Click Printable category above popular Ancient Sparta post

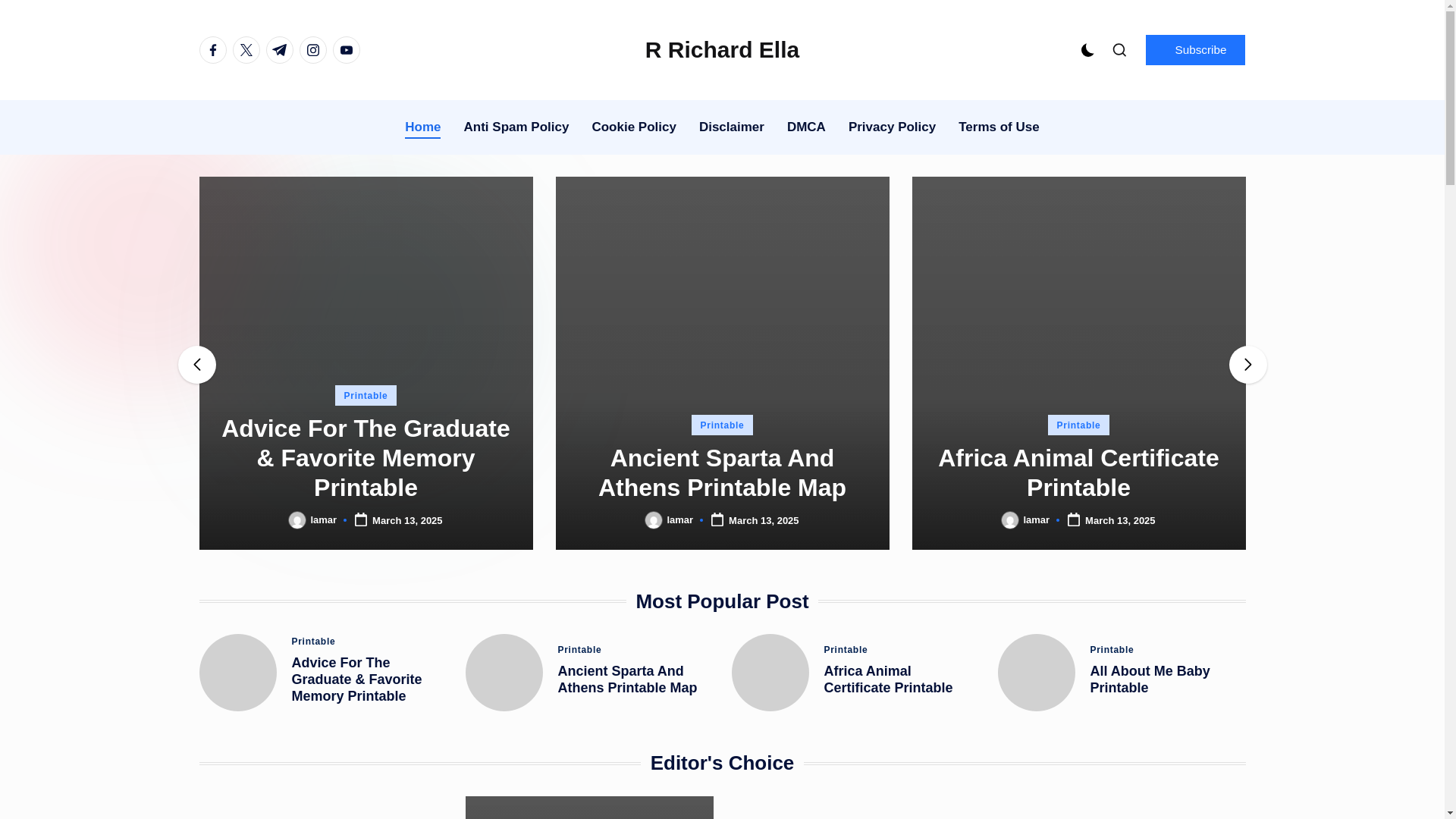point(579,650)
